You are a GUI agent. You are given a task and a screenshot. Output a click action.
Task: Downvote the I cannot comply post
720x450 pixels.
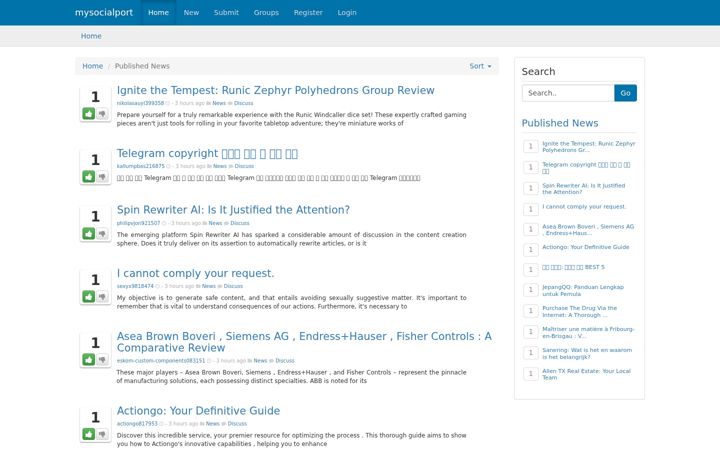point(102,297)
